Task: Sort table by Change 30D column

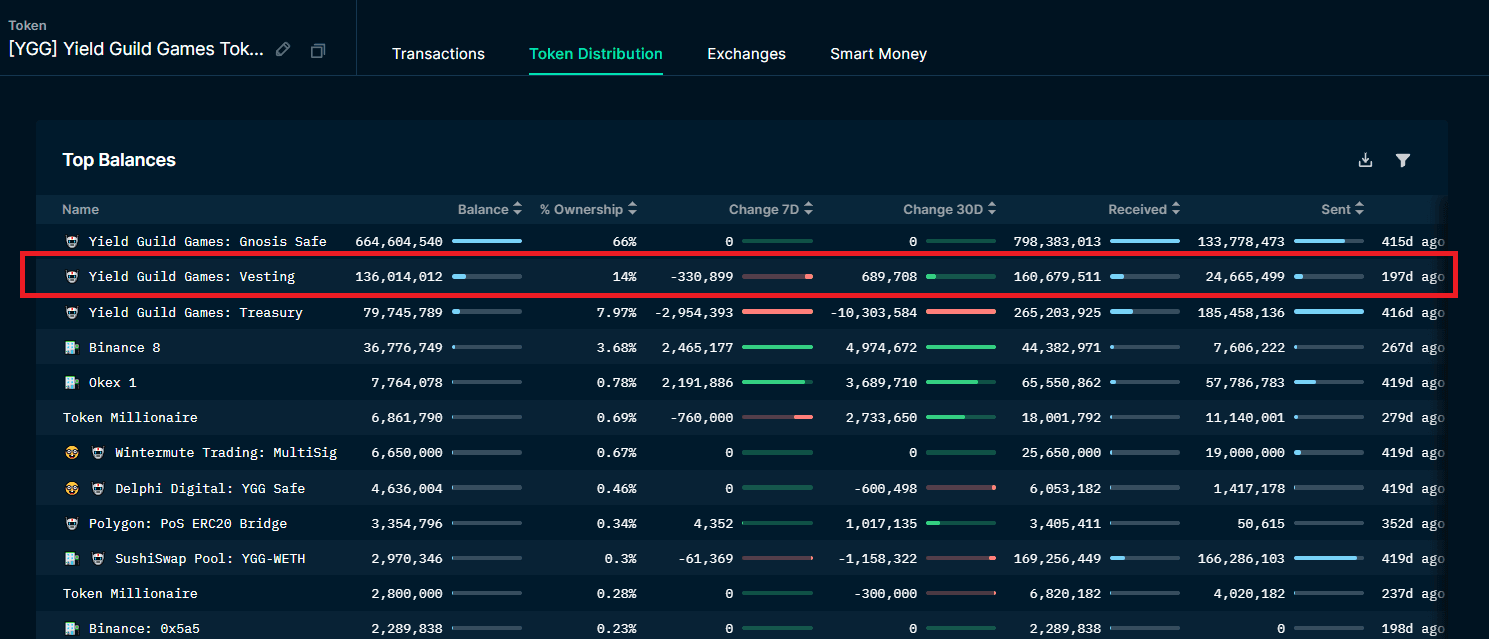Action: [x=950, y=210]
